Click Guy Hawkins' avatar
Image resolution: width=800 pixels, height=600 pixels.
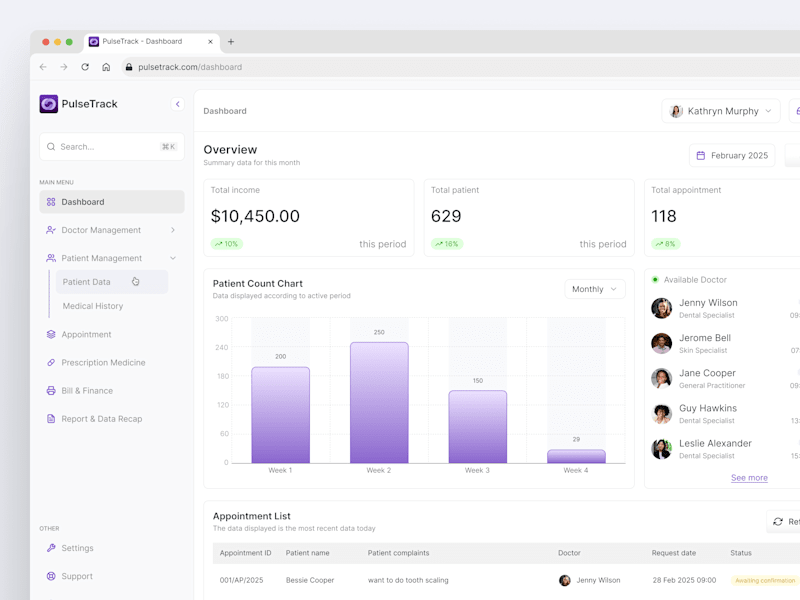pyautogui.click(x=662, y=414)
